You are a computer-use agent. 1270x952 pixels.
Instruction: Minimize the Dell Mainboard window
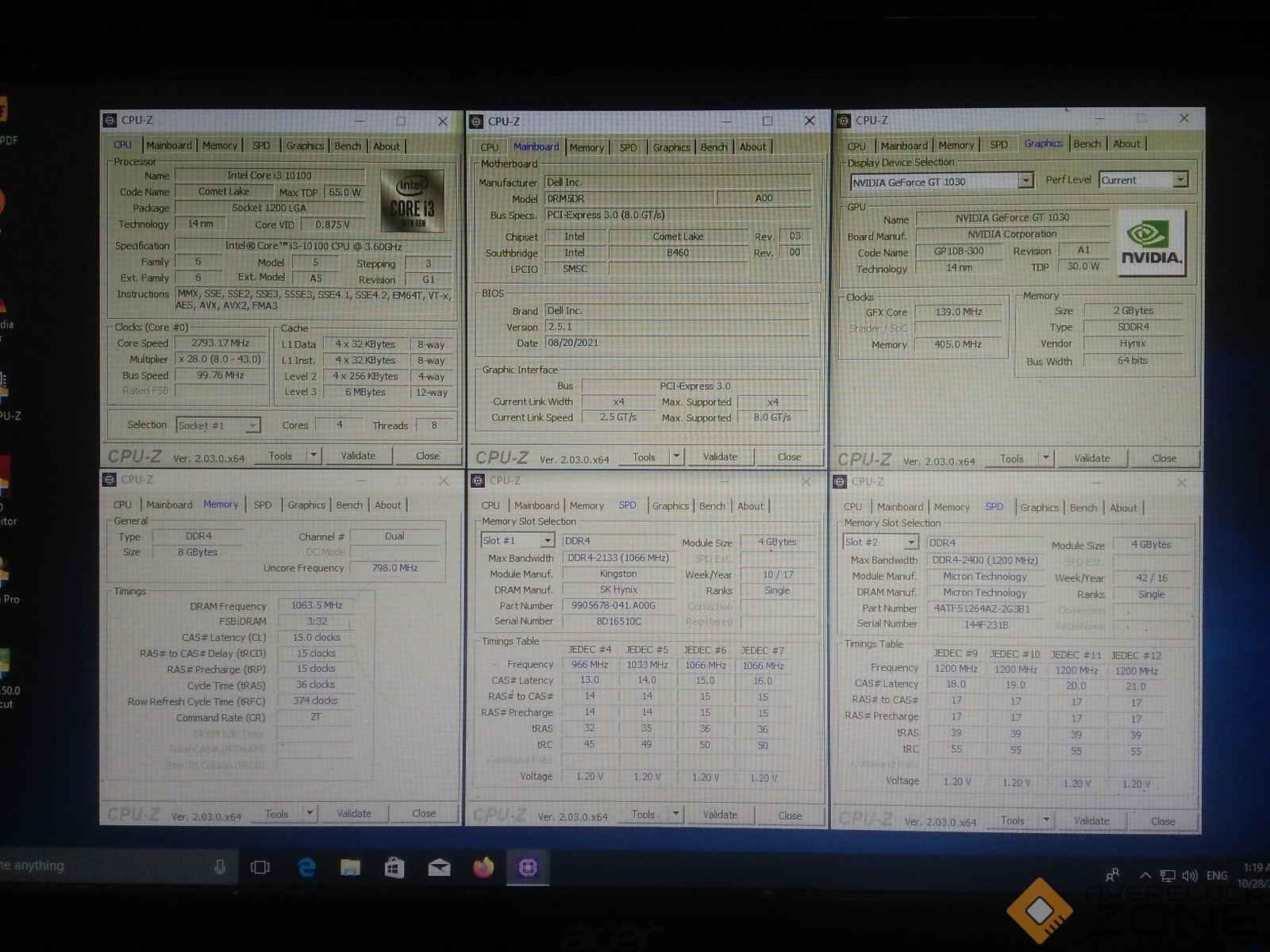tap(726, 121)
